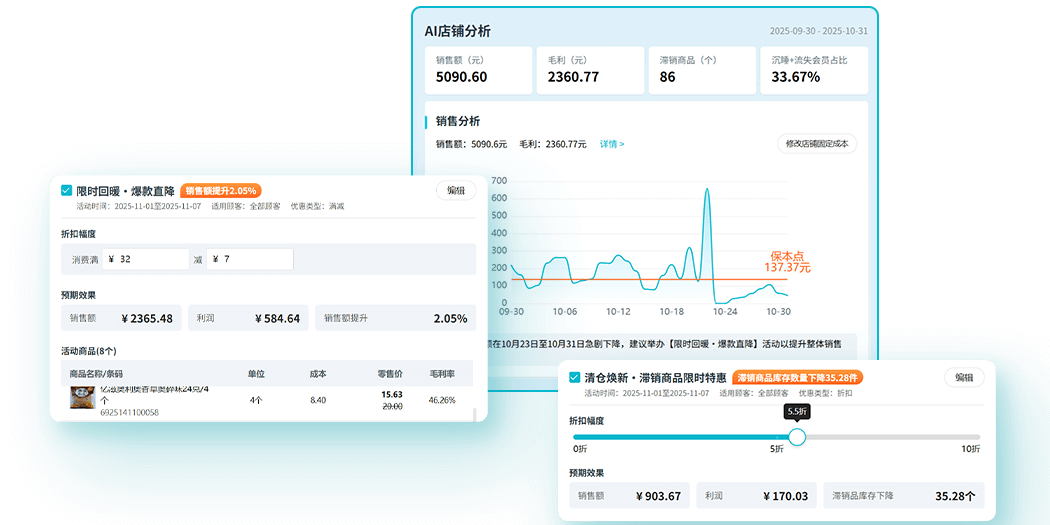Select the 滞销商品（个） summary card
This screenshot has height=525, width=1050.
701,70
